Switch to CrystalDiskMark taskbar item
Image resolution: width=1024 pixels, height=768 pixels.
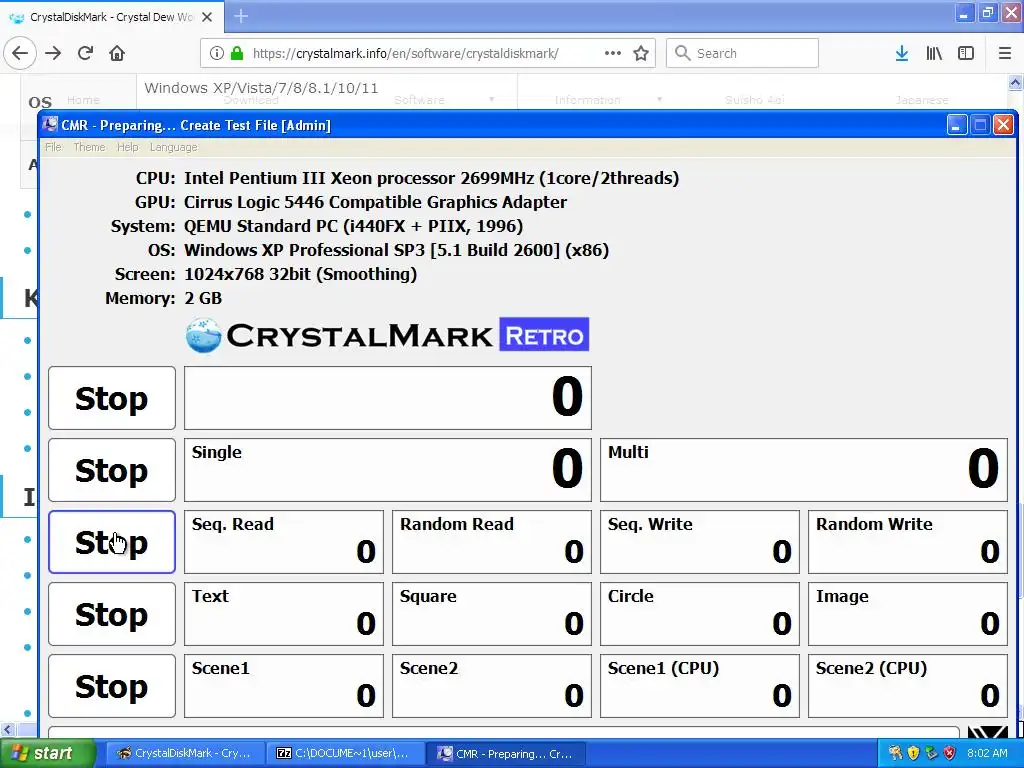185,753
